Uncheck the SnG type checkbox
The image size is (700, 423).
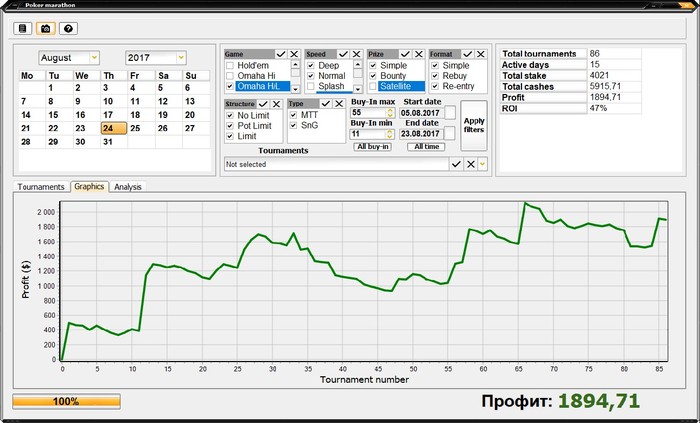click(293, 125)
